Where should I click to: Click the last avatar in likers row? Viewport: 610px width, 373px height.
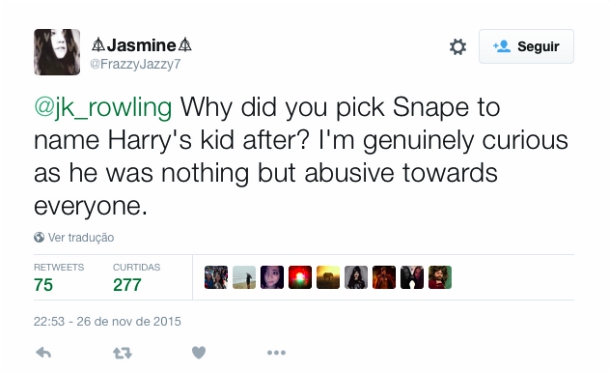pos(440,277)
